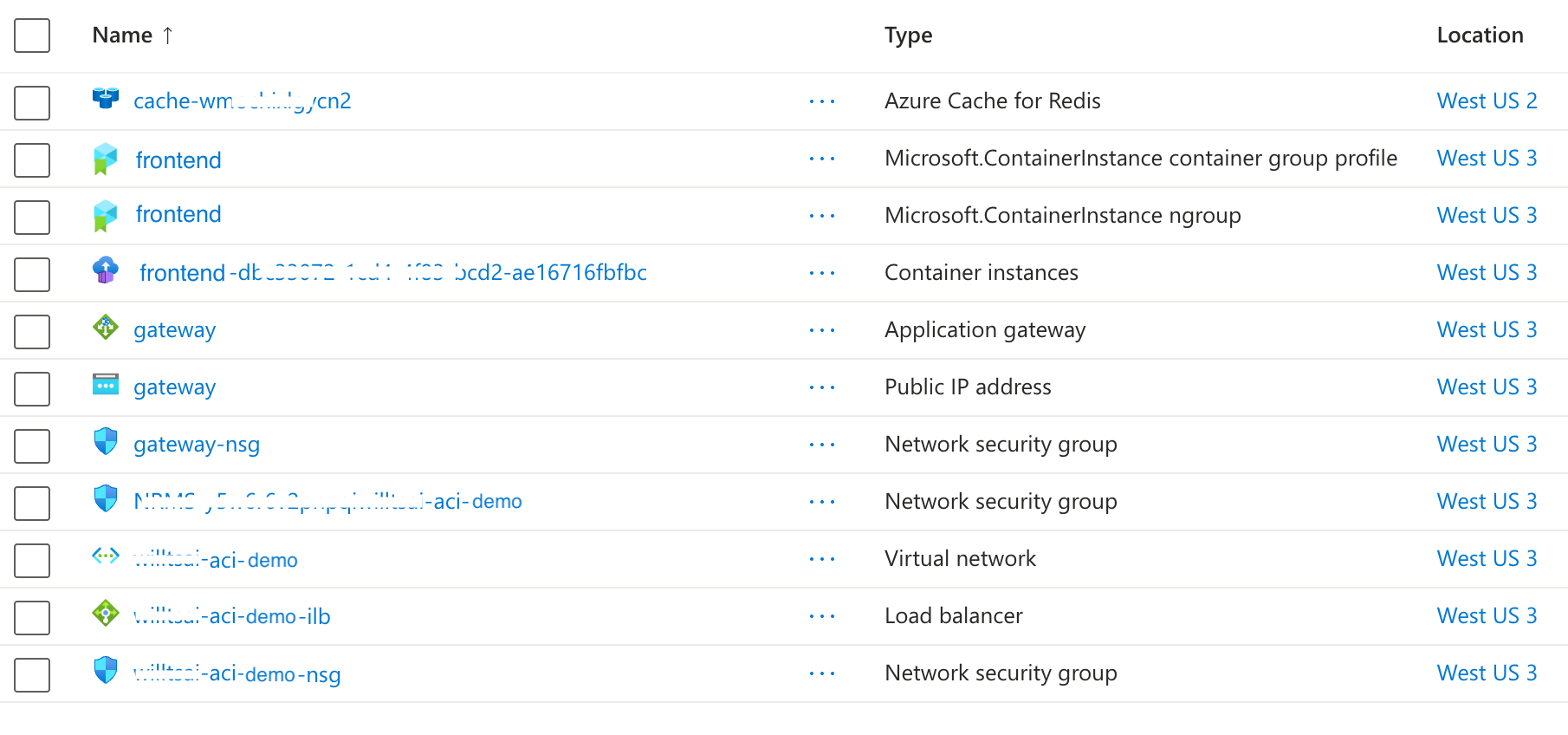Click the 'Container instances' type text
This screenshot has height=735, width=1568.
[982, 273]
